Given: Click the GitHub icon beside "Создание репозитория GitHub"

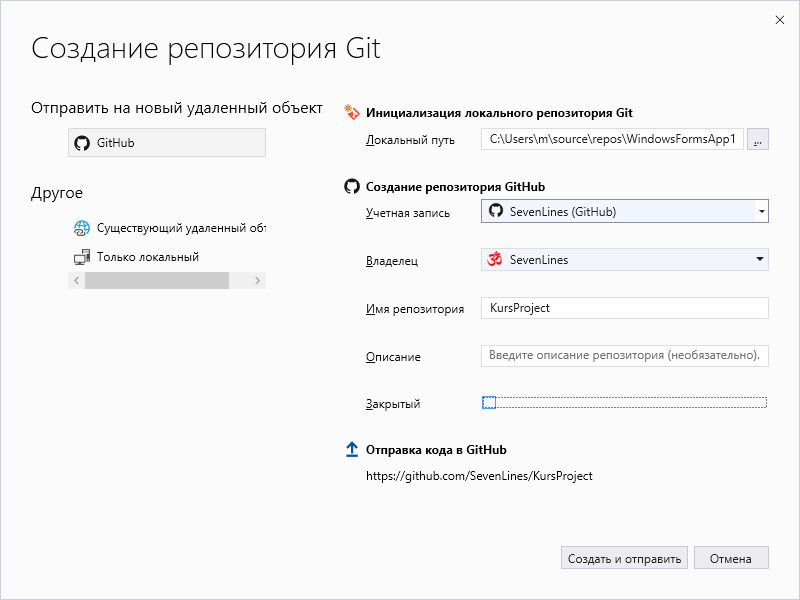Looking at the screenshot, I should 352,186.
